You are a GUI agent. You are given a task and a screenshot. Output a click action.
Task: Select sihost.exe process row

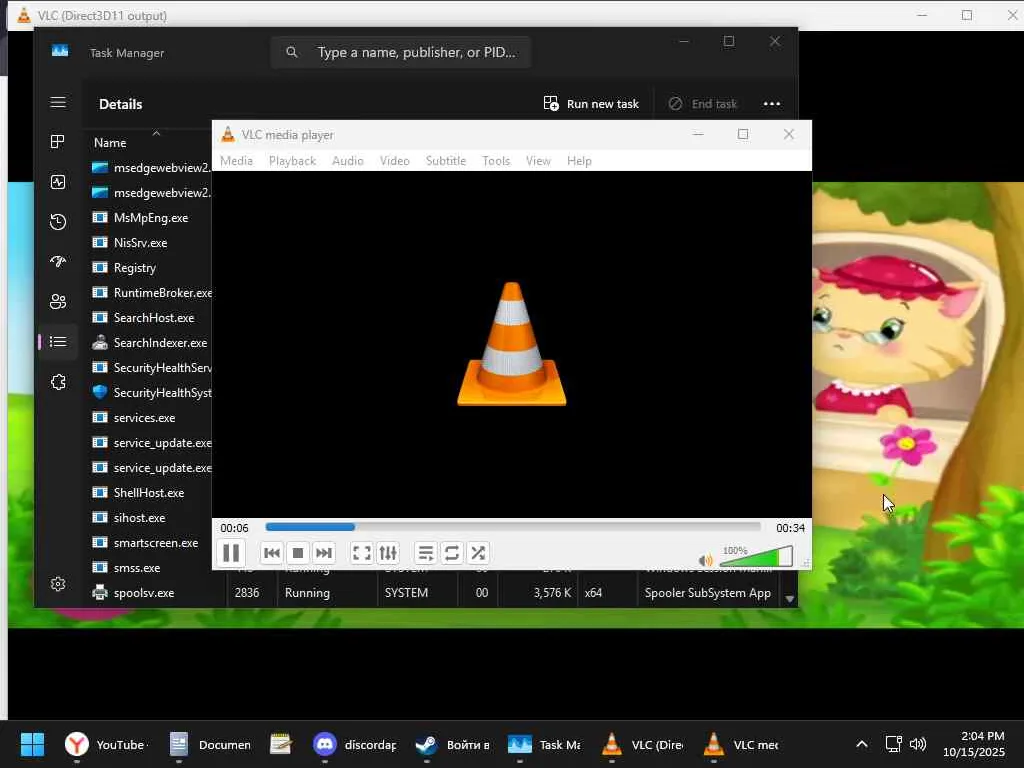point(150,517)
